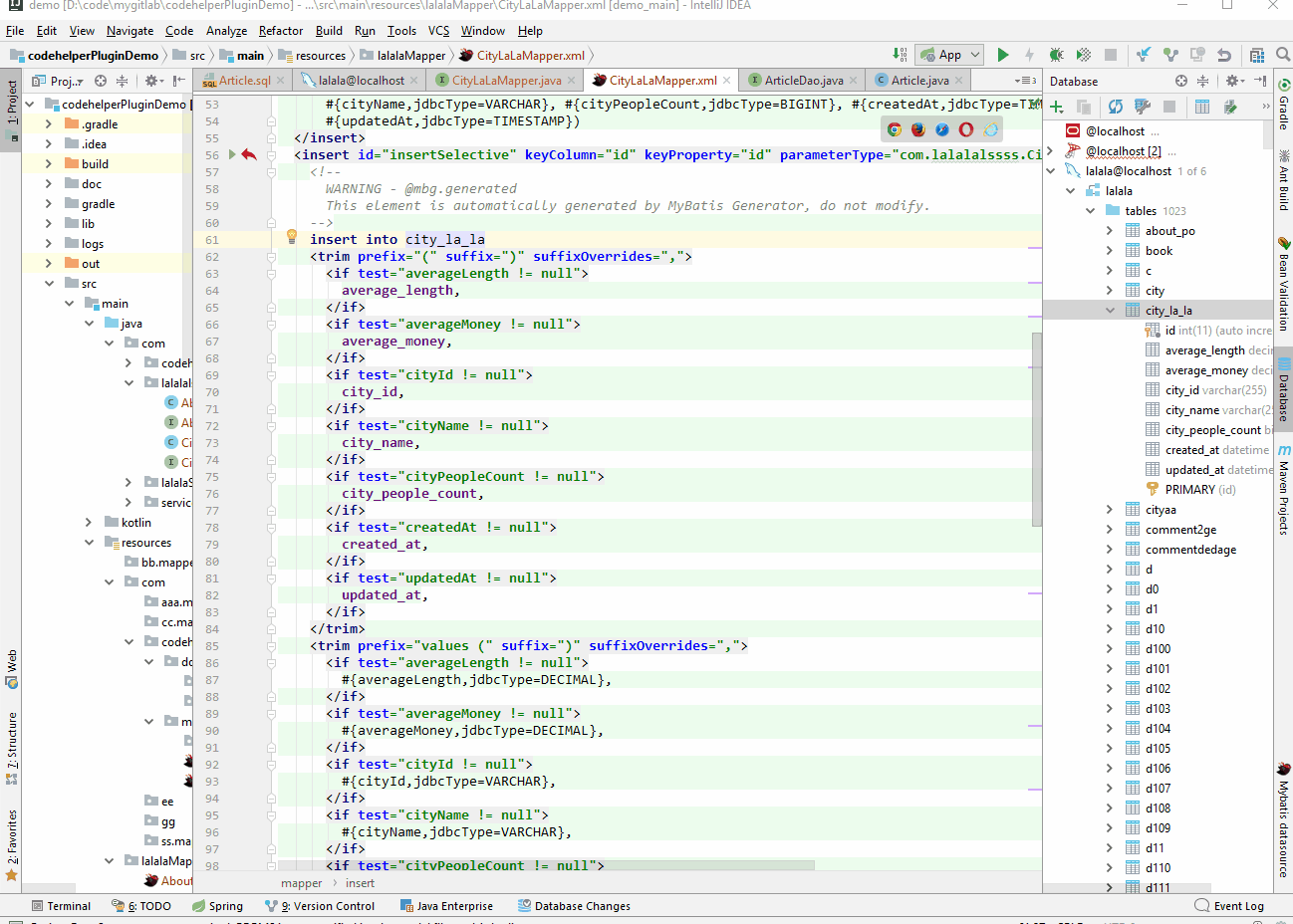Open the Chrome browser preview icon in editor

895,129
